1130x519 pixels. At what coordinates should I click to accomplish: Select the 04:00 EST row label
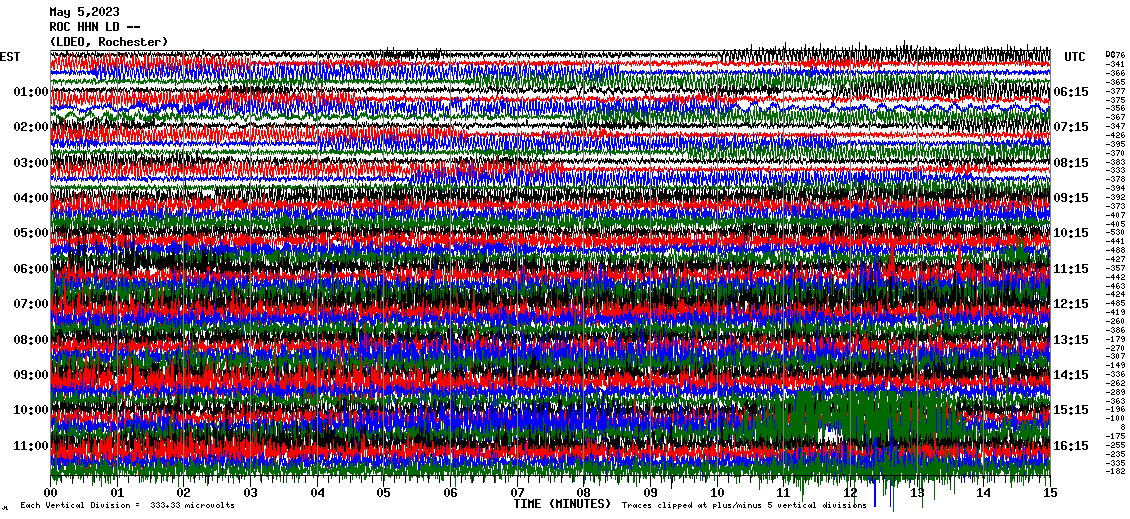pos(31,198)
